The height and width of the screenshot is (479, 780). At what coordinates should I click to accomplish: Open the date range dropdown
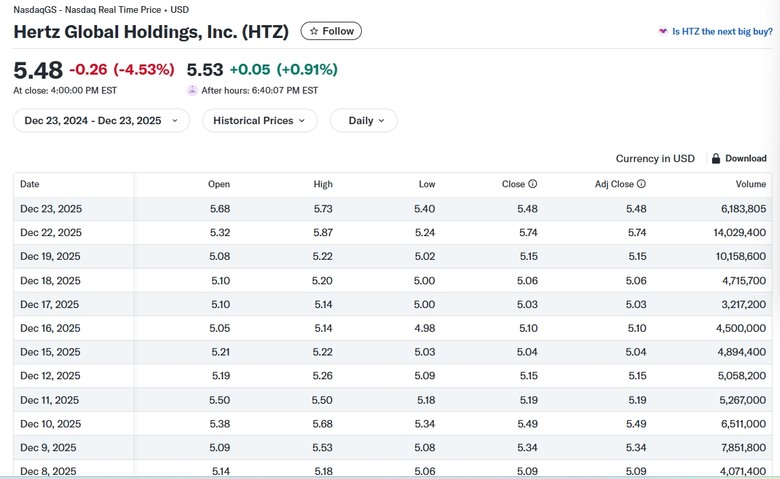coord(101,120)
